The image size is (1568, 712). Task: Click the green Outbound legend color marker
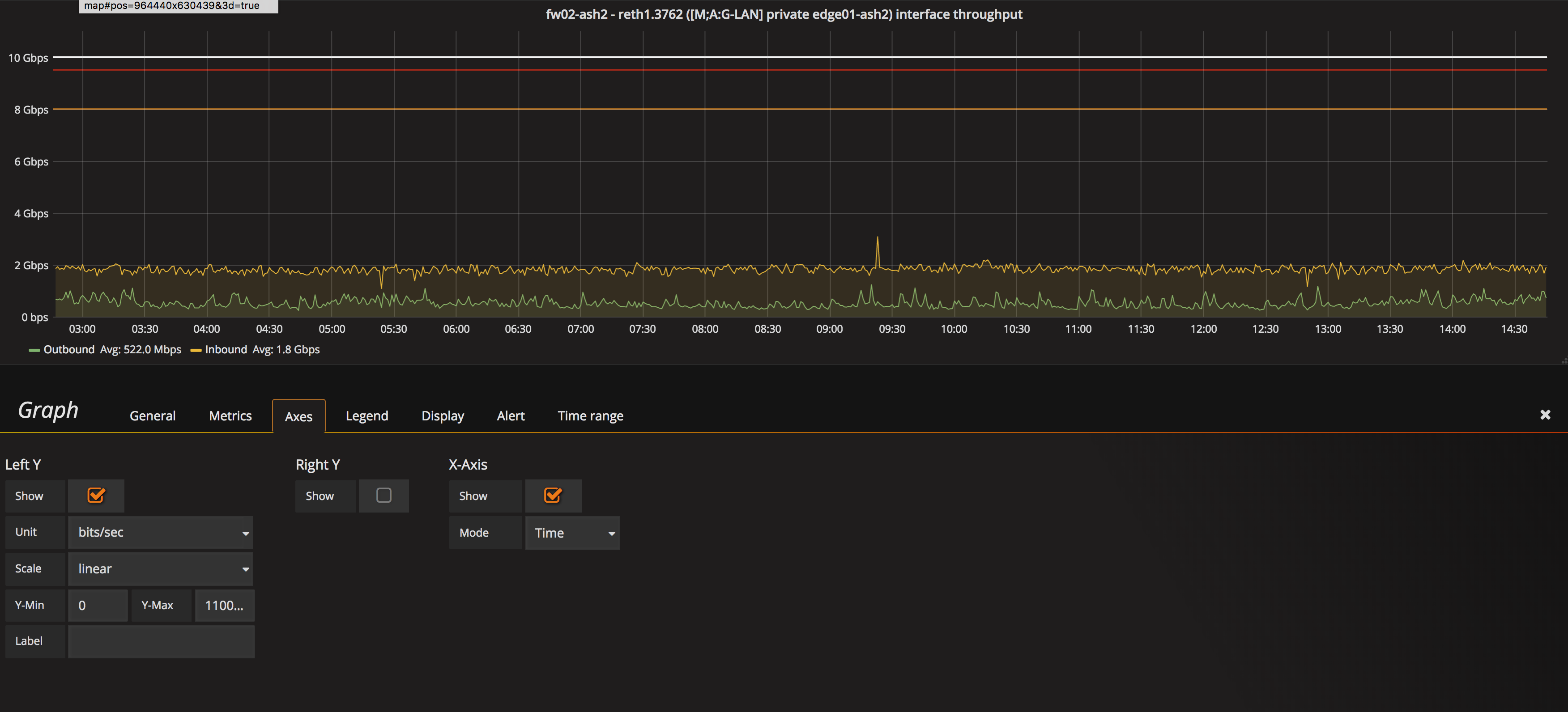[x=34, y=350]
